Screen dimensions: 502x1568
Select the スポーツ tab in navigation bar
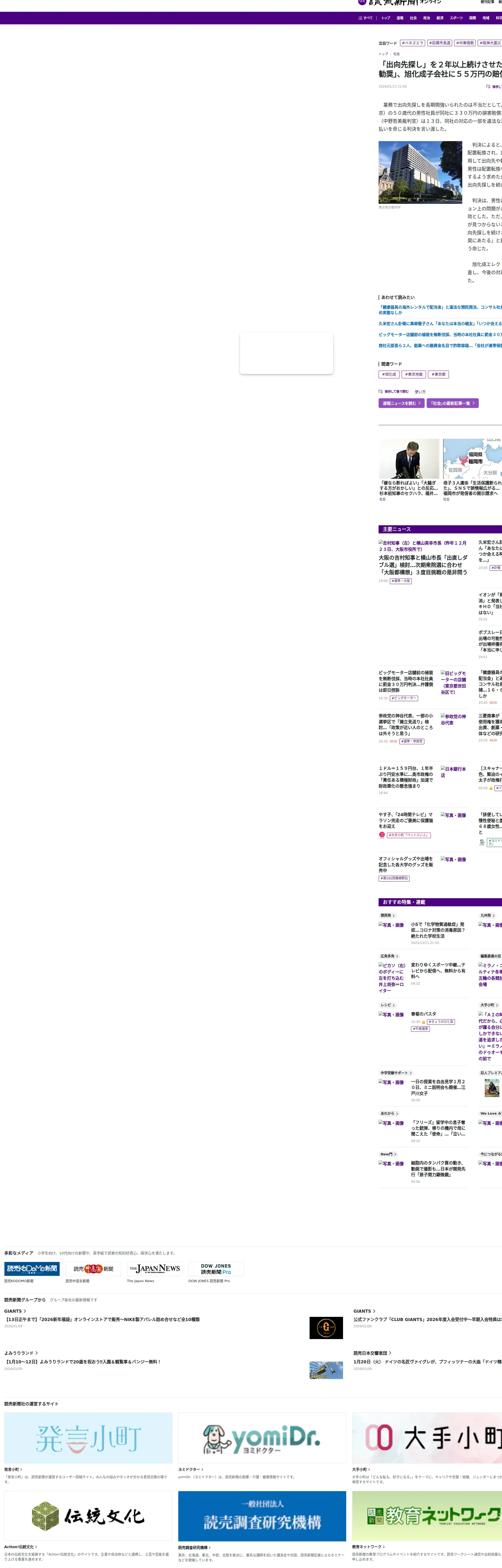[x=456, y=18]
